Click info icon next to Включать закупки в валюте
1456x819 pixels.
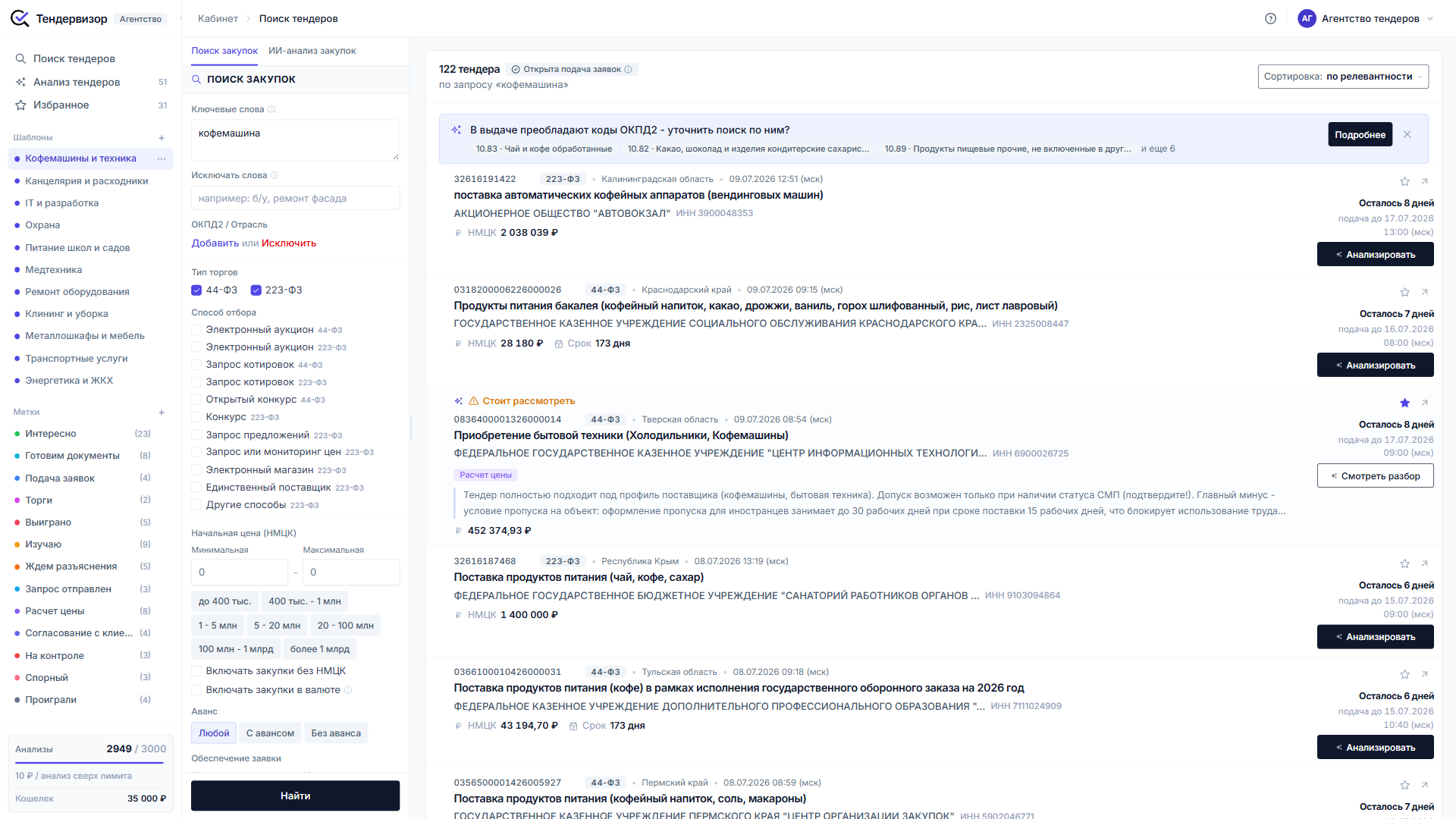coord(348,690)
